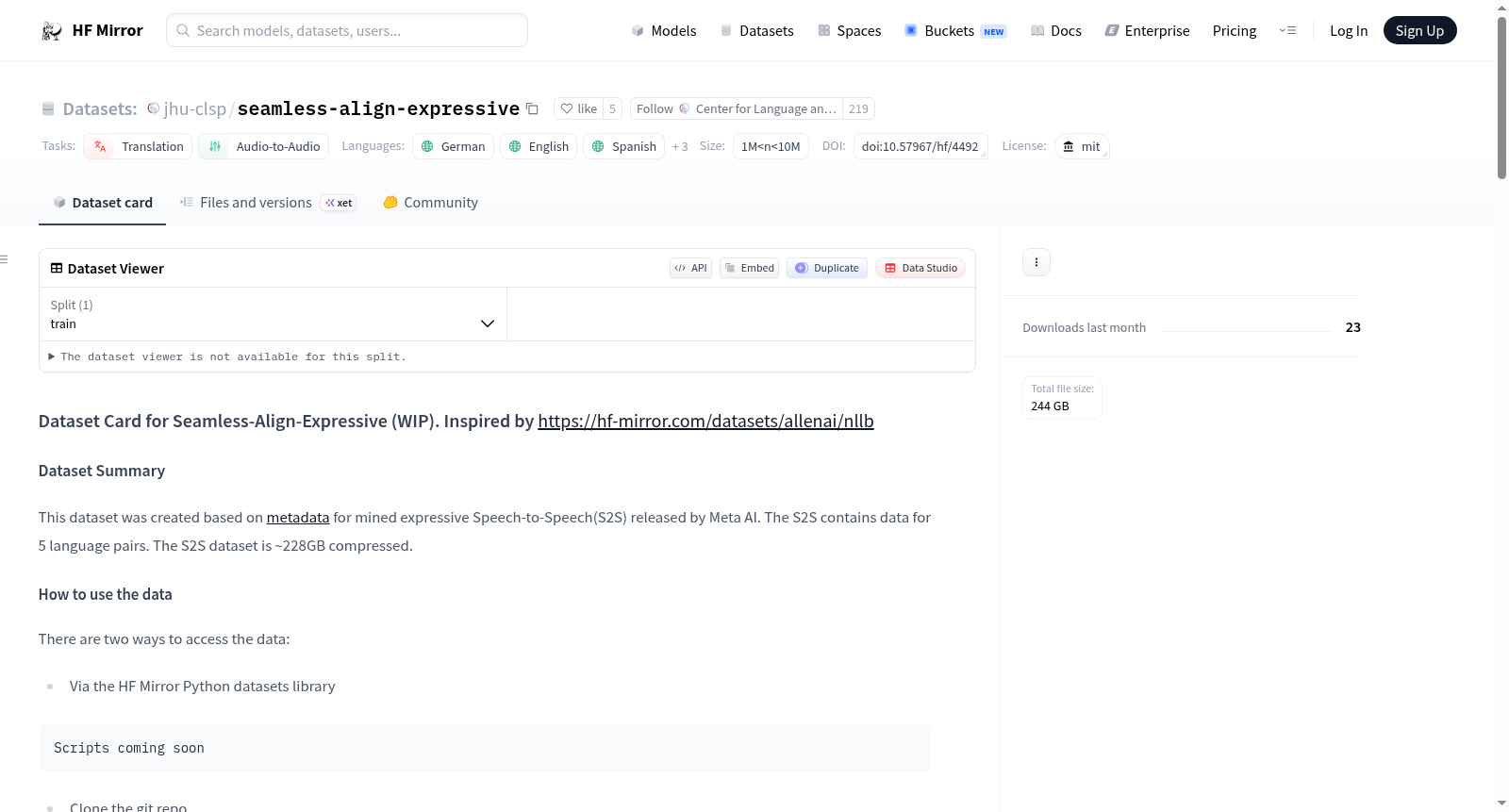Click the 1M<n<10M size tag
1509x812 pixels.
click(x=771, y=147)
